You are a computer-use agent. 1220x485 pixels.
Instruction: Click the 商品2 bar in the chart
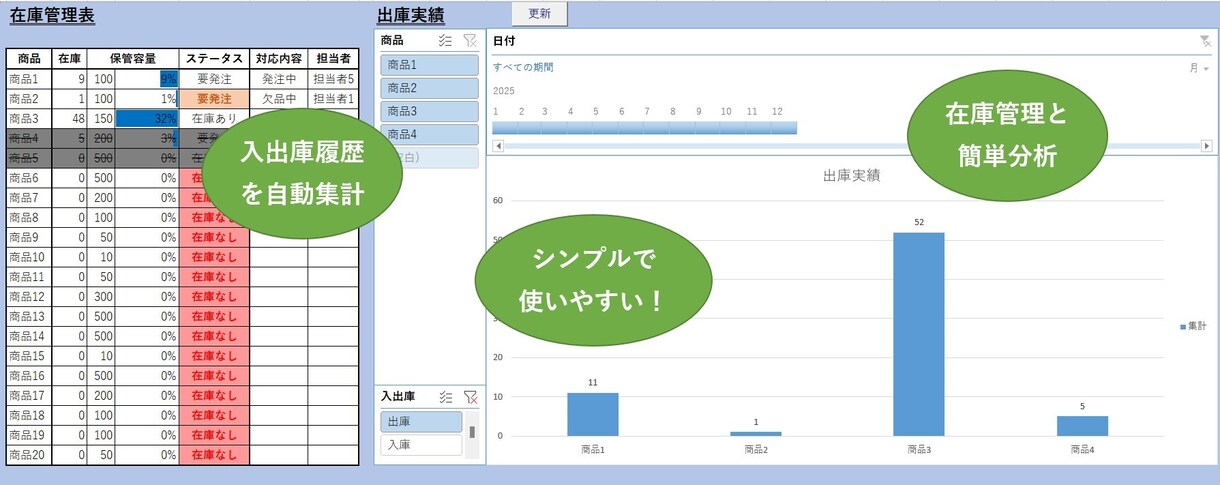[756, 433]
